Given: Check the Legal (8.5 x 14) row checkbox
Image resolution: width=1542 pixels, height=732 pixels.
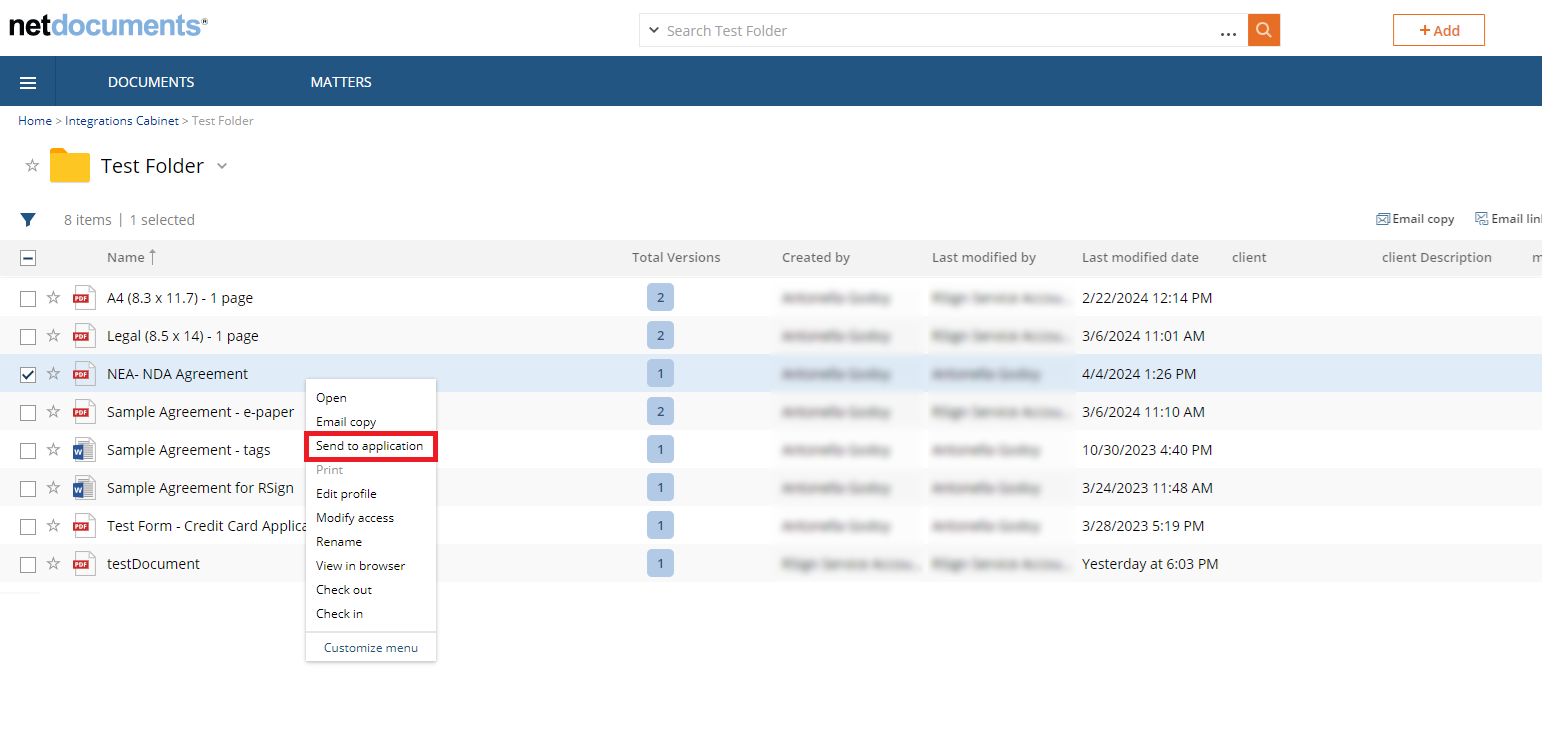Looking at the screenshot, I should [28, 336].
